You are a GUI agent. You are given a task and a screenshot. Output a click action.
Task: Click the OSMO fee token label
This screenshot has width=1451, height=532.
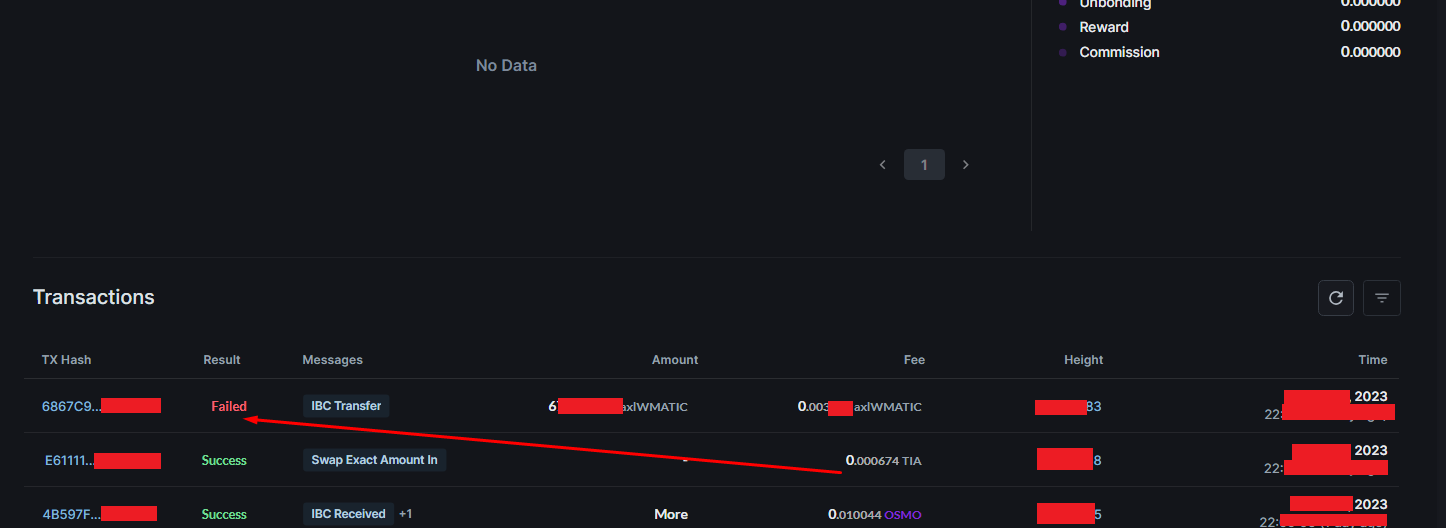tap(902, 515)
